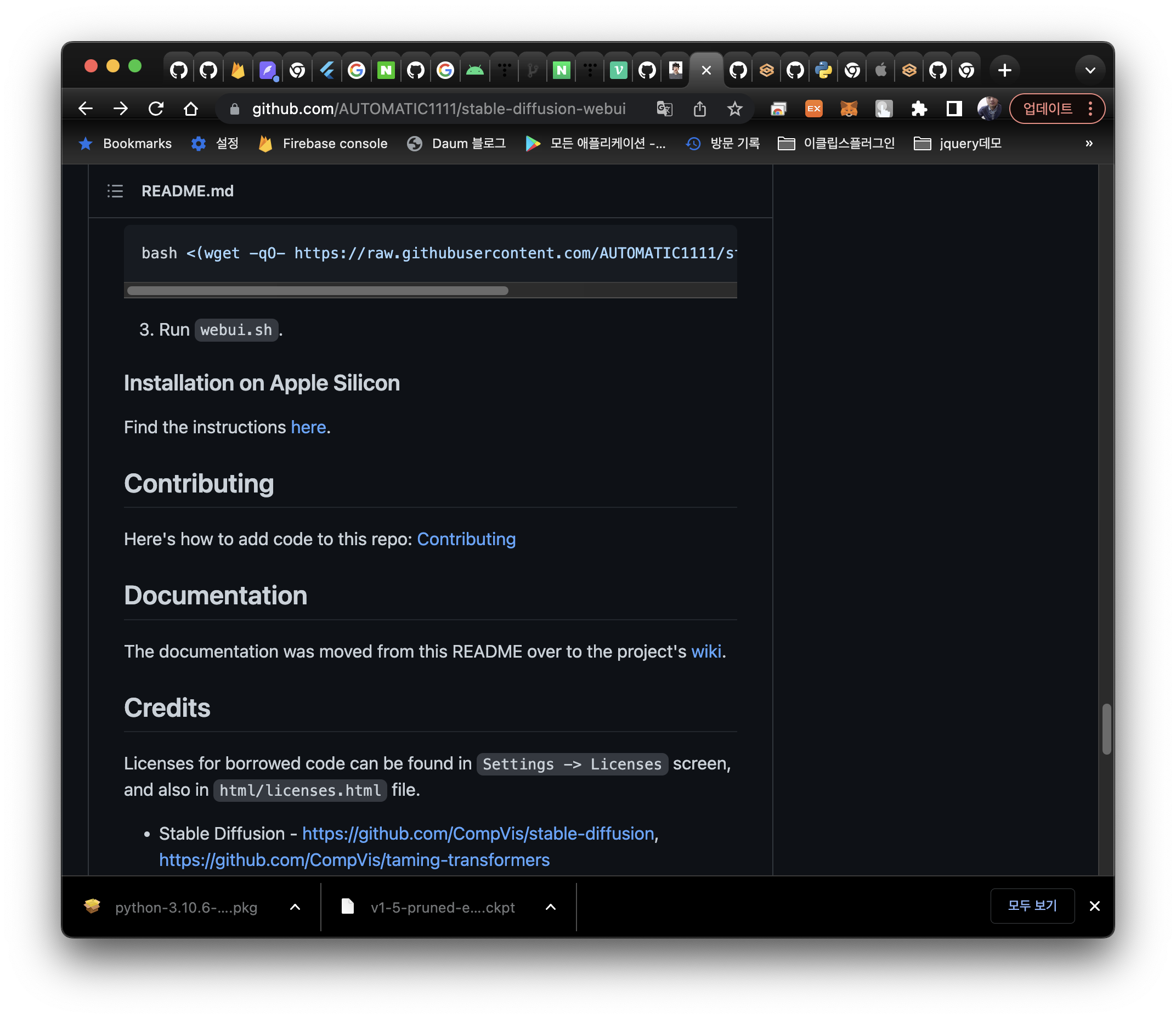Switch to the Python tab
1176x1019 pixels.
click(x=823, y=71)
